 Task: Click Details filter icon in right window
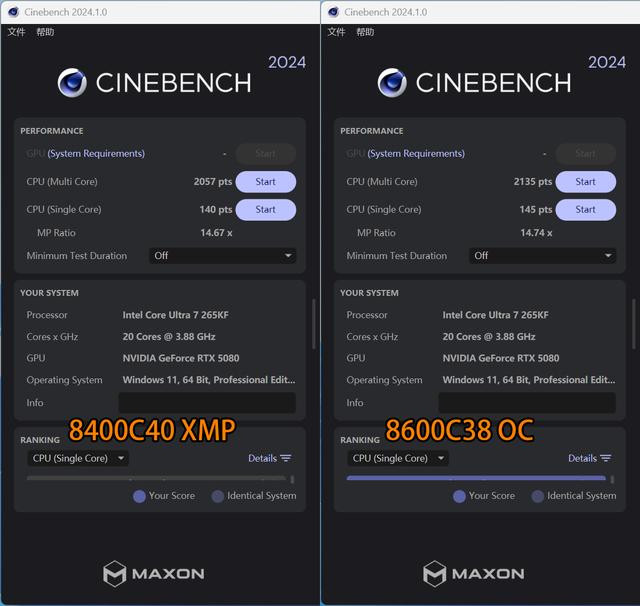click(606, 458)
